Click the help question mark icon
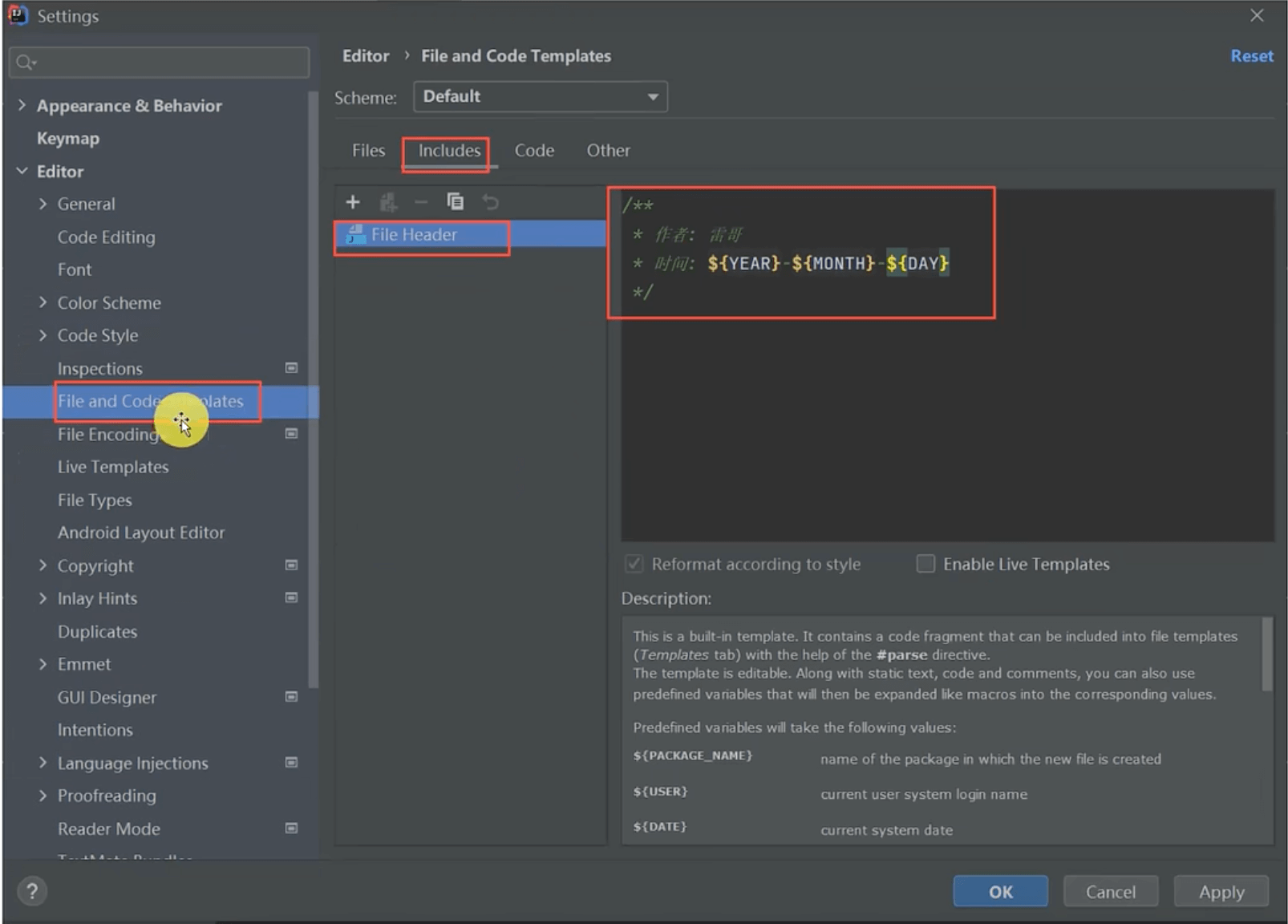This screenshot has height=924, width=1288. coord(32,891)
